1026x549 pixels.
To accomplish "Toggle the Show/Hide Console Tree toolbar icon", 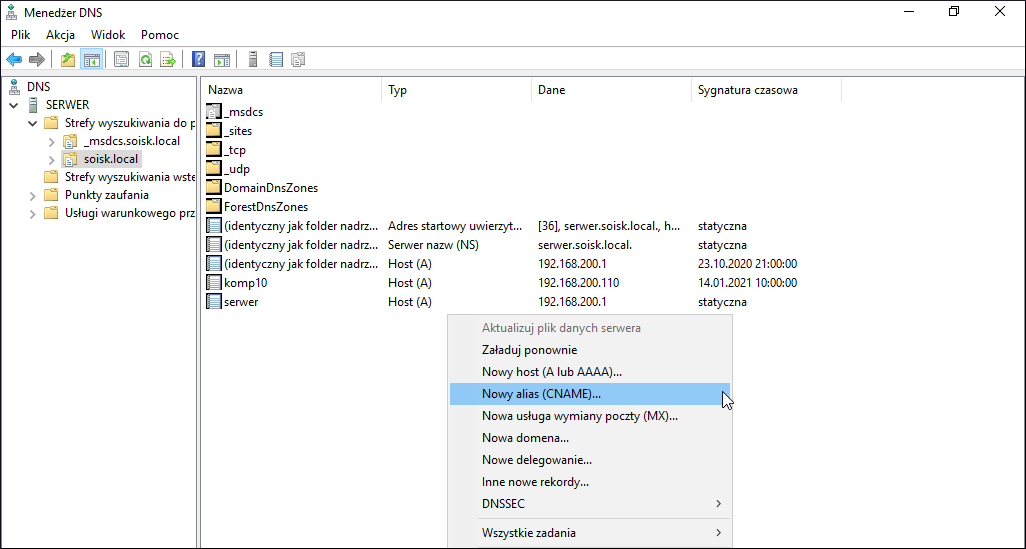I will [x=91, y=60].
